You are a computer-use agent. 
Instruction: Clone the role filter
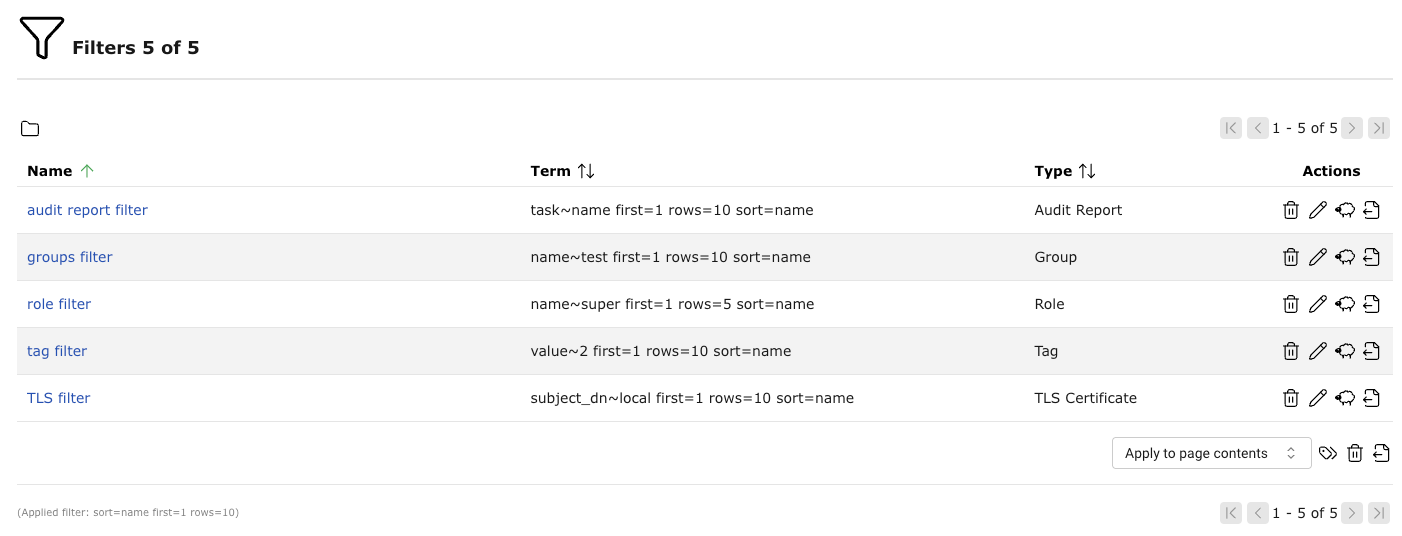tap(1345, 304)
